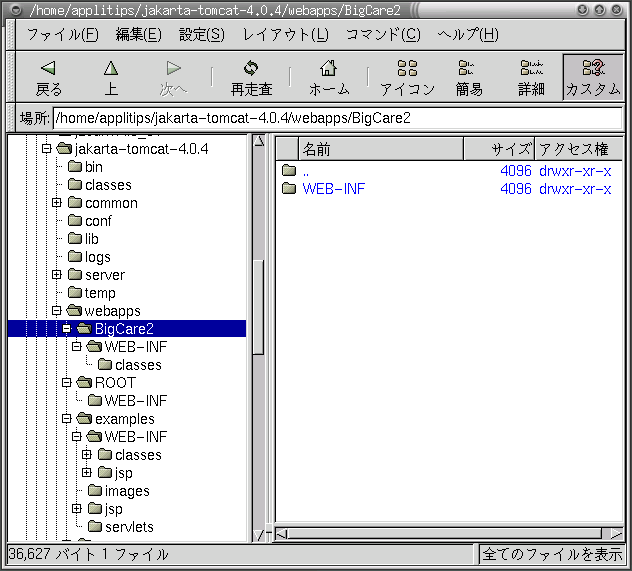Sort by the Name (名前) column header
632x571 pixels.
pyautogui.click(x=380, y=149)
